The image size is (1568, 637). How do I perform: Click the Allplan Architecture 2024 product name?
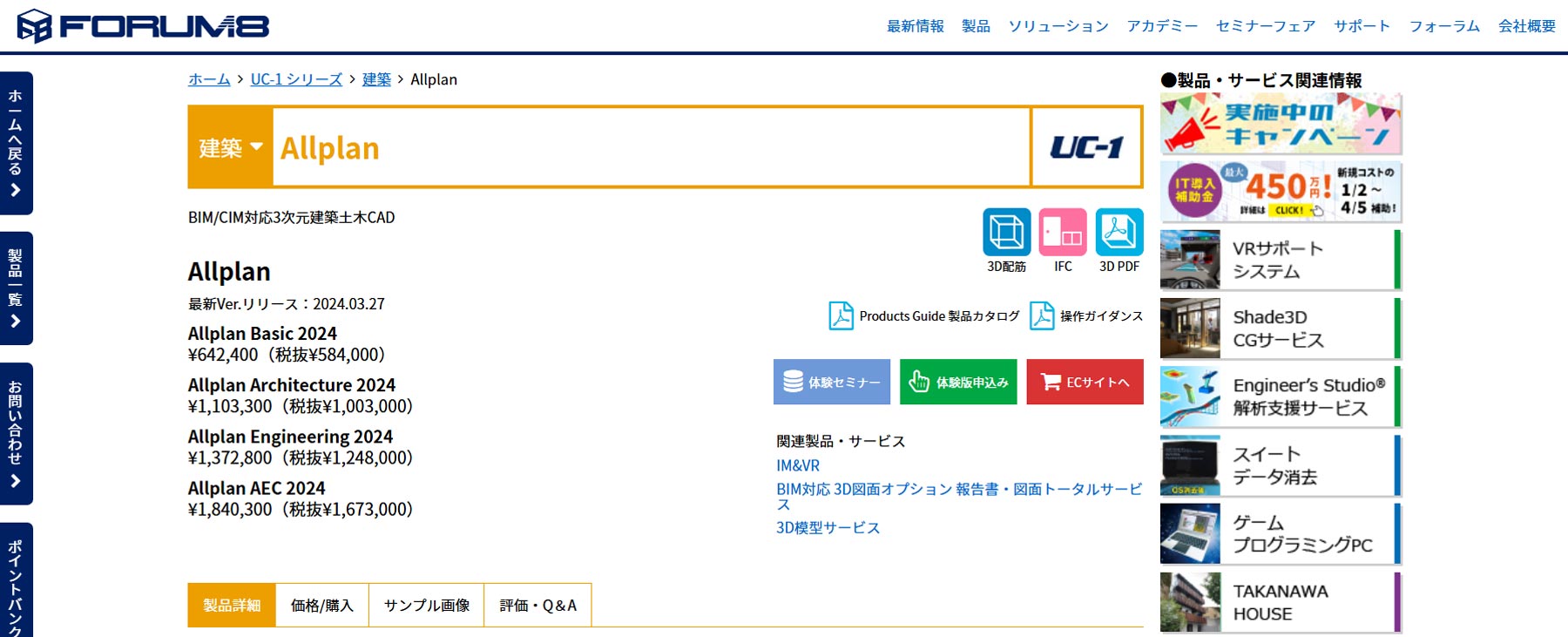pos(292,385)
